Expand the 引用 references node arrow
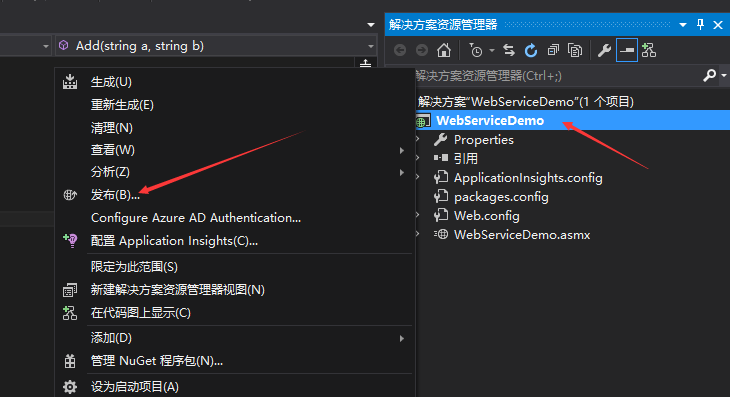 418,158
